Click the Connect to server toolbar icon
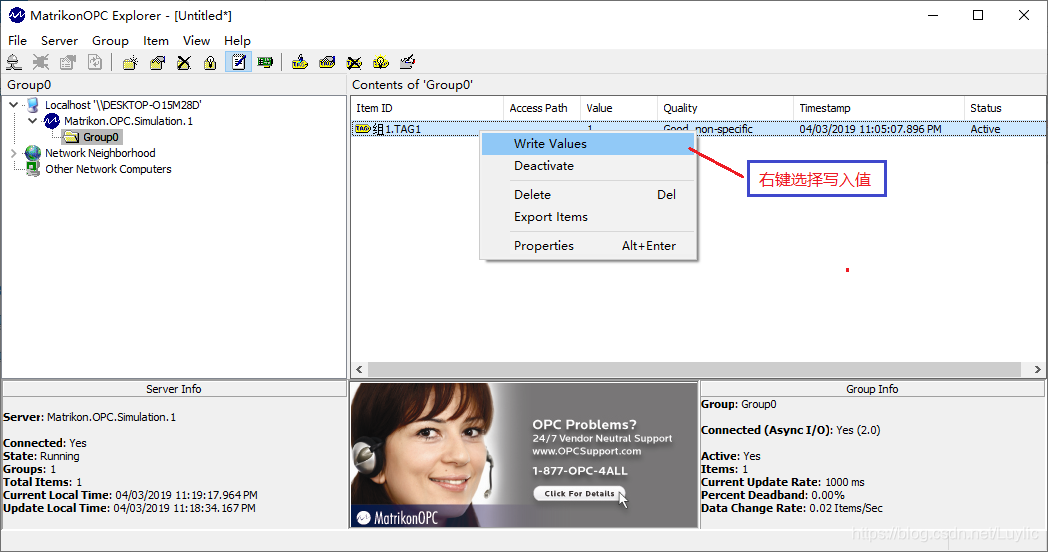 pos(14,62)
